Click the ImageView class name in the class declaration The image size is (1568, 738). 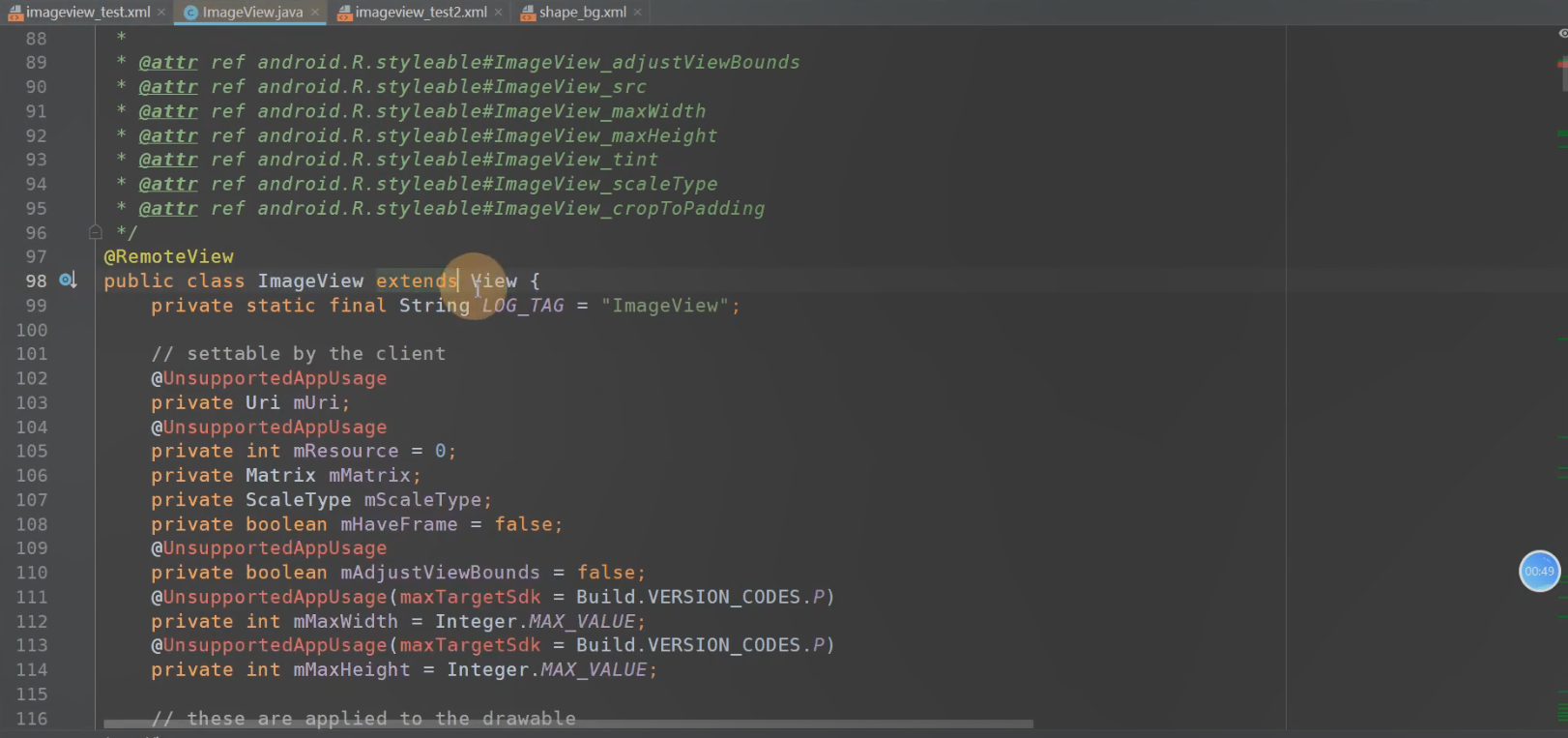(x=310, y=280)
